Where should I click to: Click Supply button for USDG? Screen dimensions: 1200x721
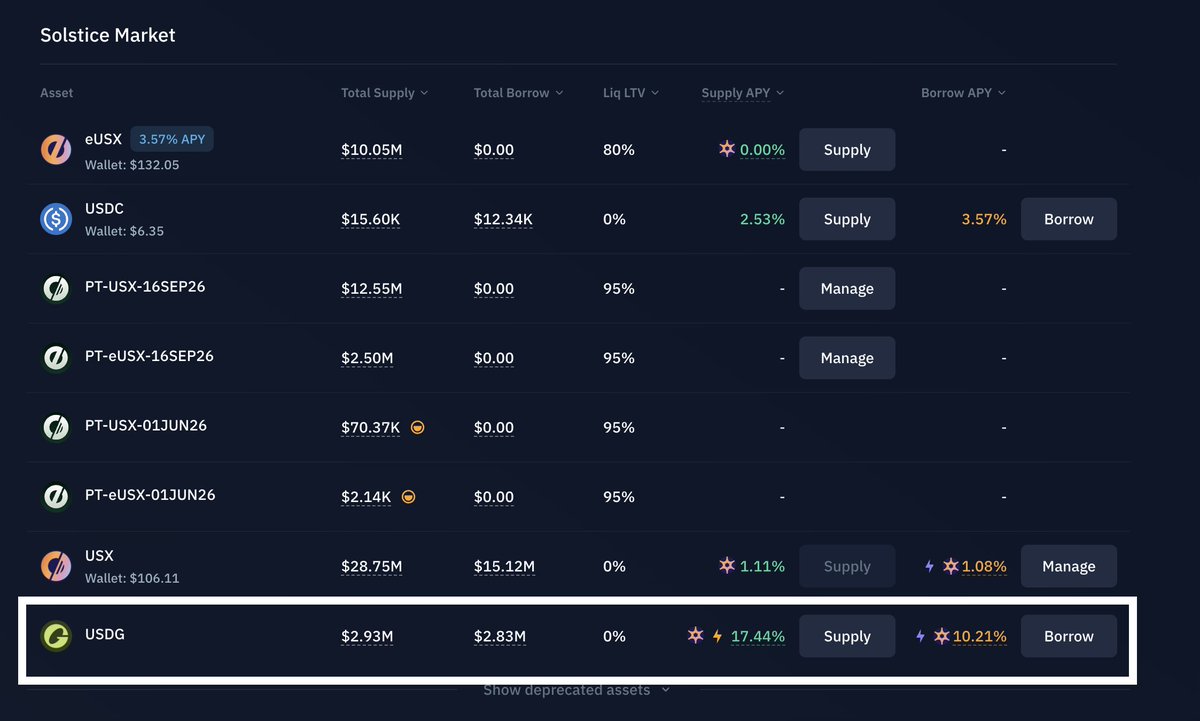[x=847, y=636]
